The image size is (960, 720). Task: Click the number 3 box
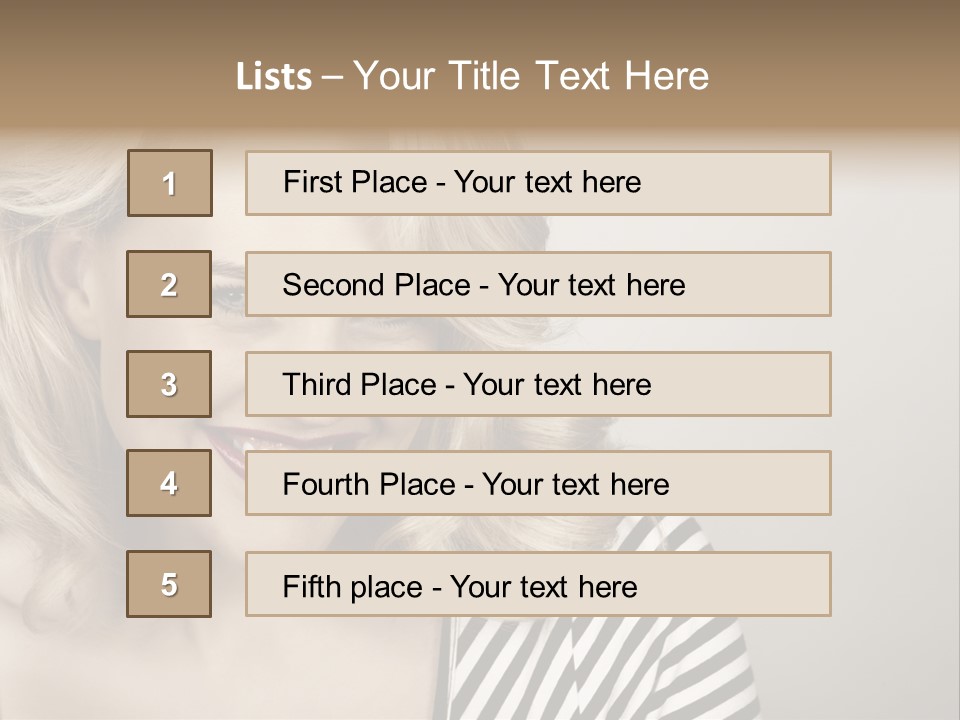[x=169, y=384]
